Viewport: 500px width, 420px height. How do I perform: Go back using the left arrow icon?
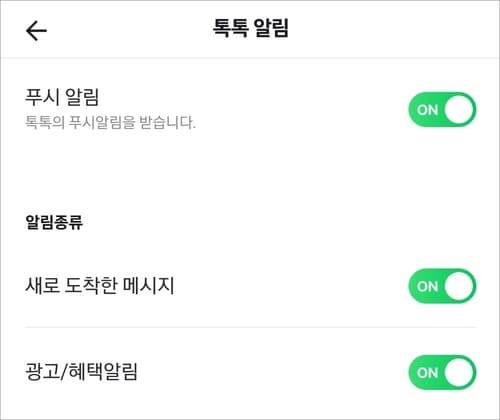(36, 31)
